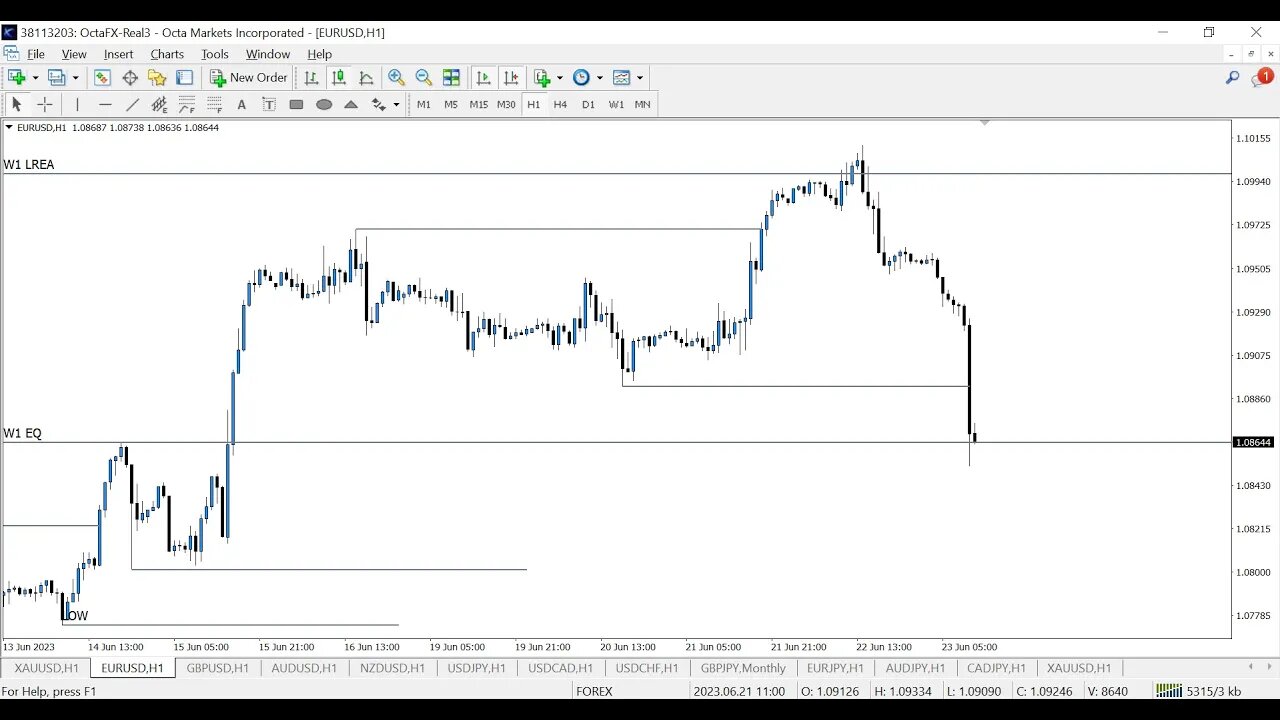Open the Charts menu
1280x720 pixels.
(167, 54)
